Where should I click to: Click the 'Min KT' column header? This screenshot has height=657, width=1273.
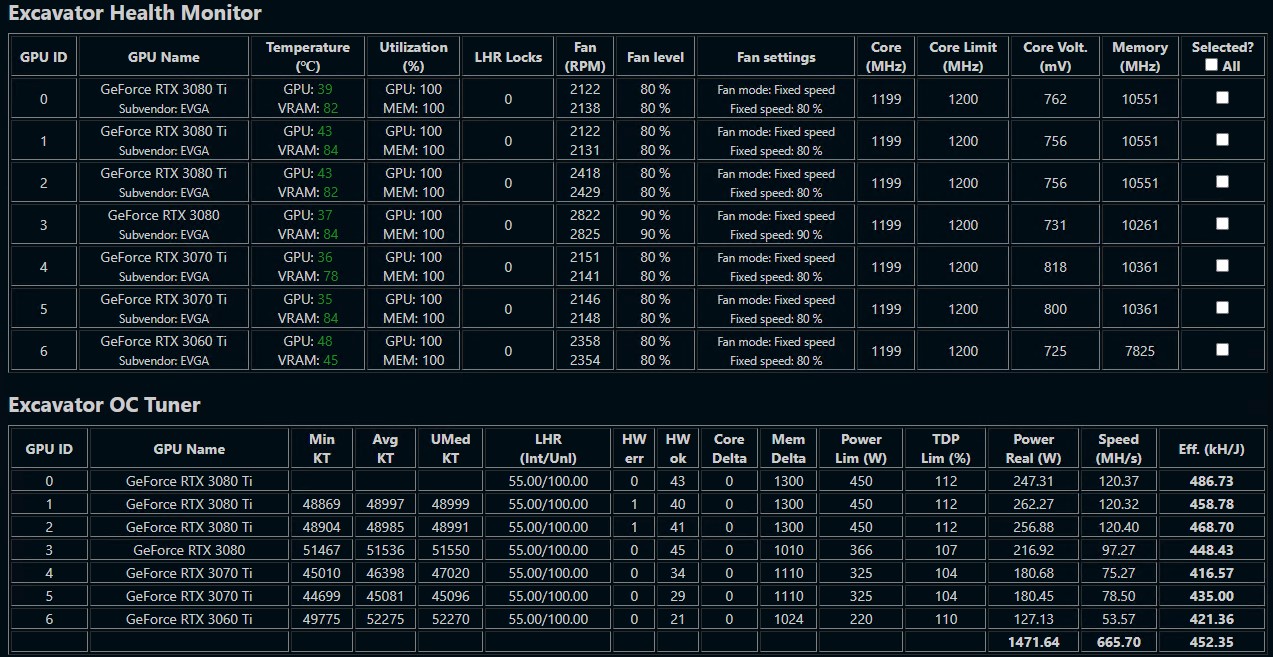click(322, 449)
